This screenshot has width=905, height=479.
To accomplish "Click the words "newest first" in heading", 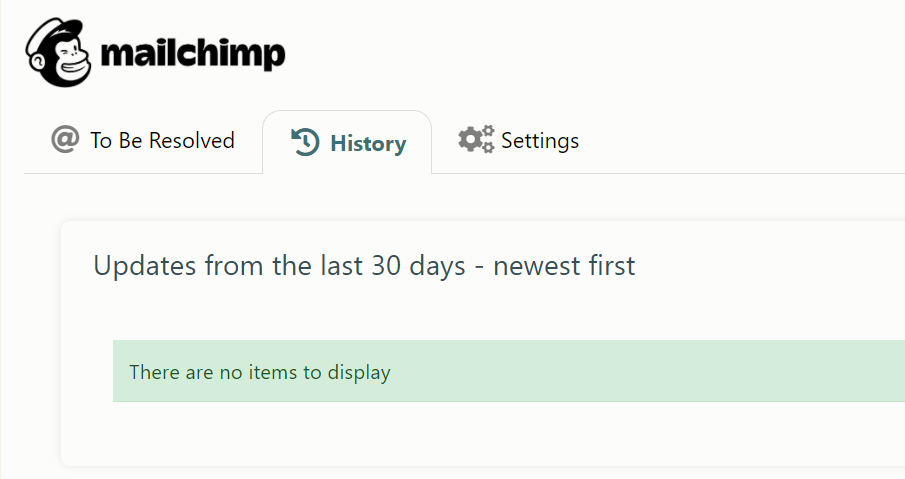I will (564, 266).
